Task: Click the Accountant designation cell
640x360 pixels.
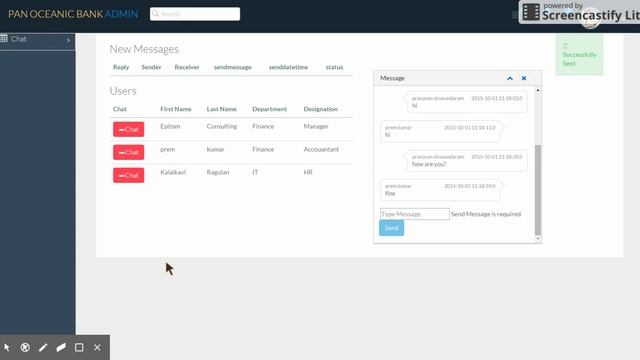Action: [321, 149]
